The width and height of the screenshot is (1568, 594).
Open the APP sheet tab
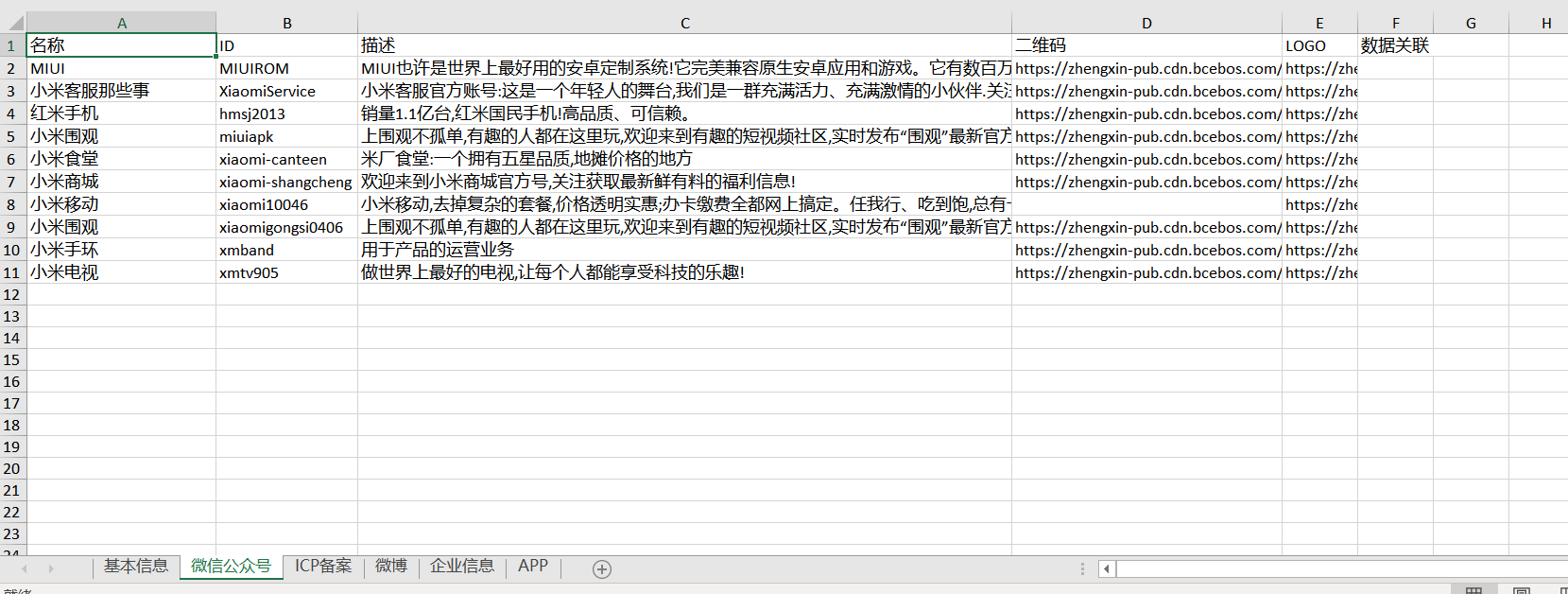pyautogui.click(x=533, y=566)
